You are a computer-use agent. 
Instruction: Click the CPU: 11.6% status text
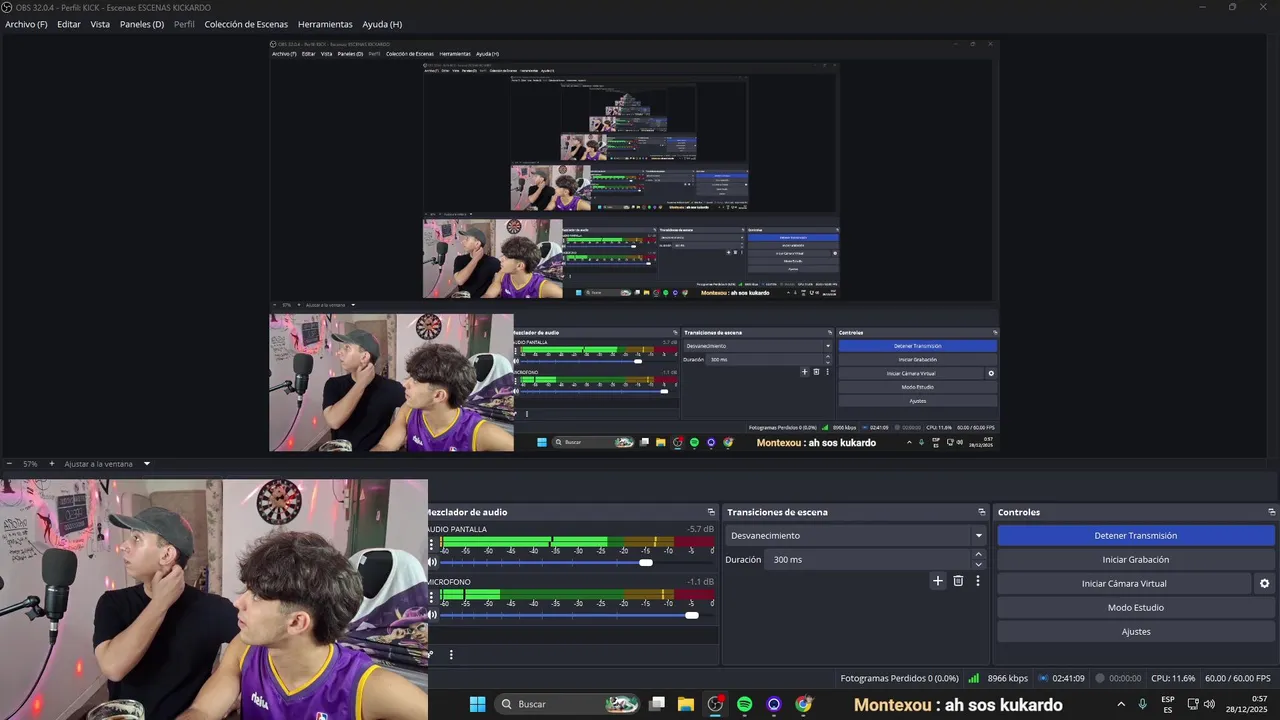1173,678
